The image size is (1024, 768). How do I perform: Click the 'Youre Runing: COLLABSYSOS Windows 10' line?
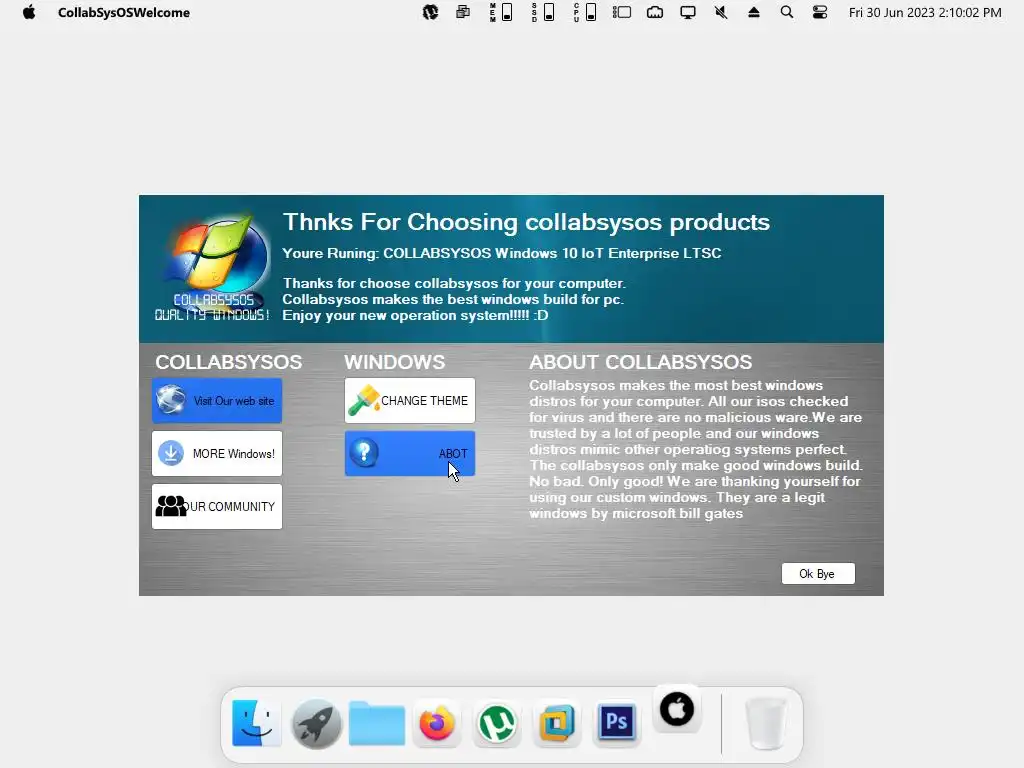pyautogui.click(x=502, y=253)
